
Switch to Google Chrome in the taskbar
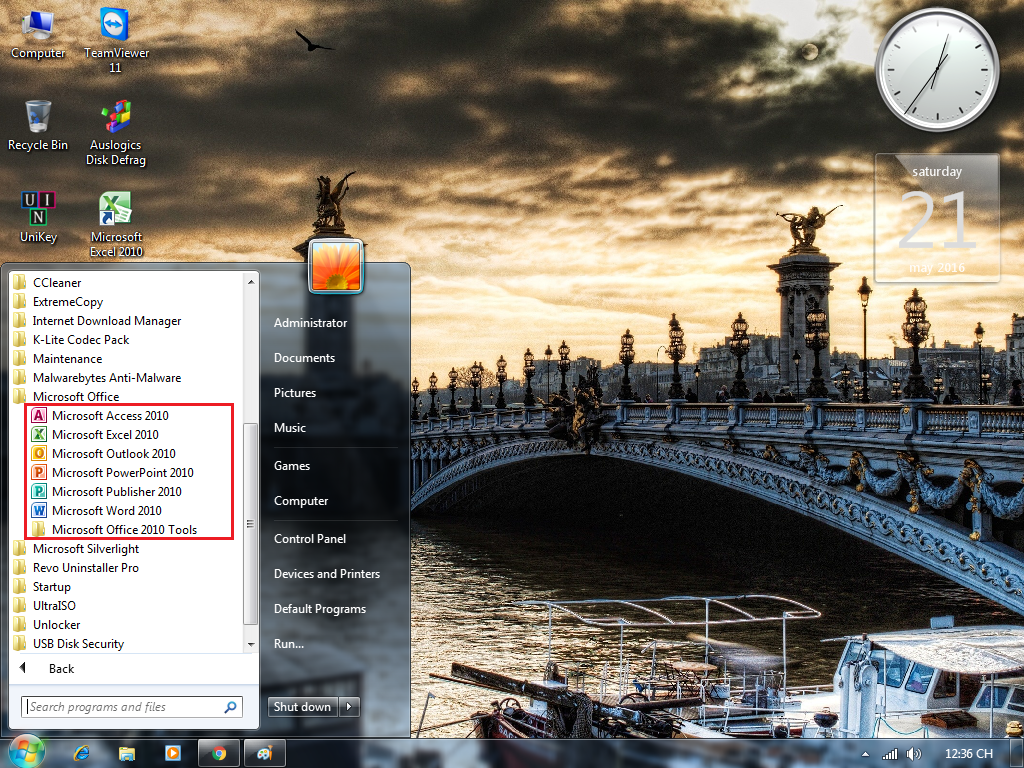pos(219,754)
